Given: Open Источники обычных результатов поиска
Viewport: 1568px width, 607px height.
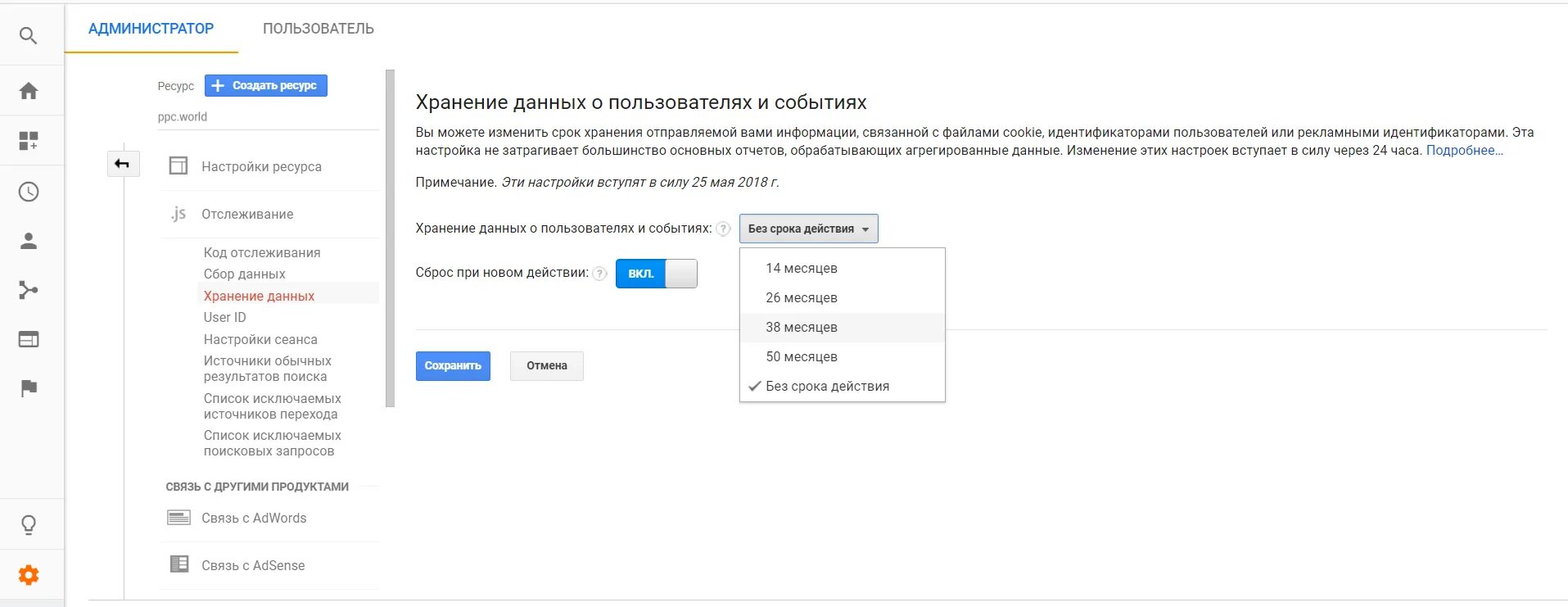Looking at the screenshot, I should coord(267,369).
